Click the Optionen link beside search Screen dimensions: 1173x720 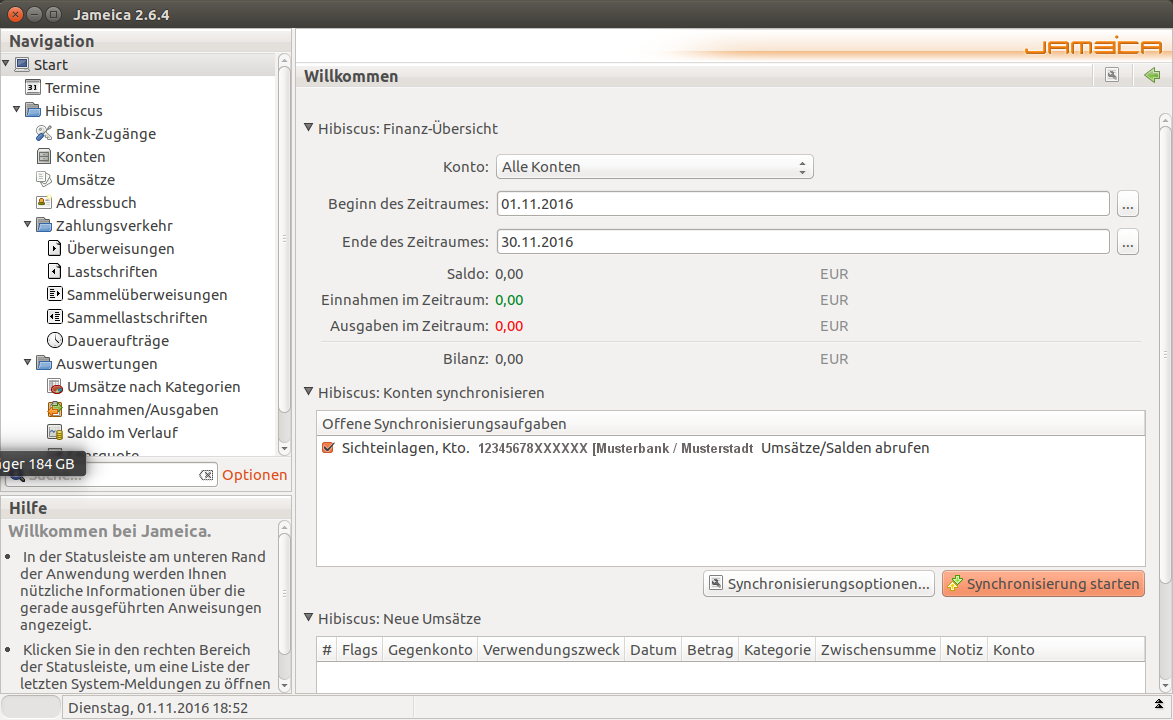(254, 475)
